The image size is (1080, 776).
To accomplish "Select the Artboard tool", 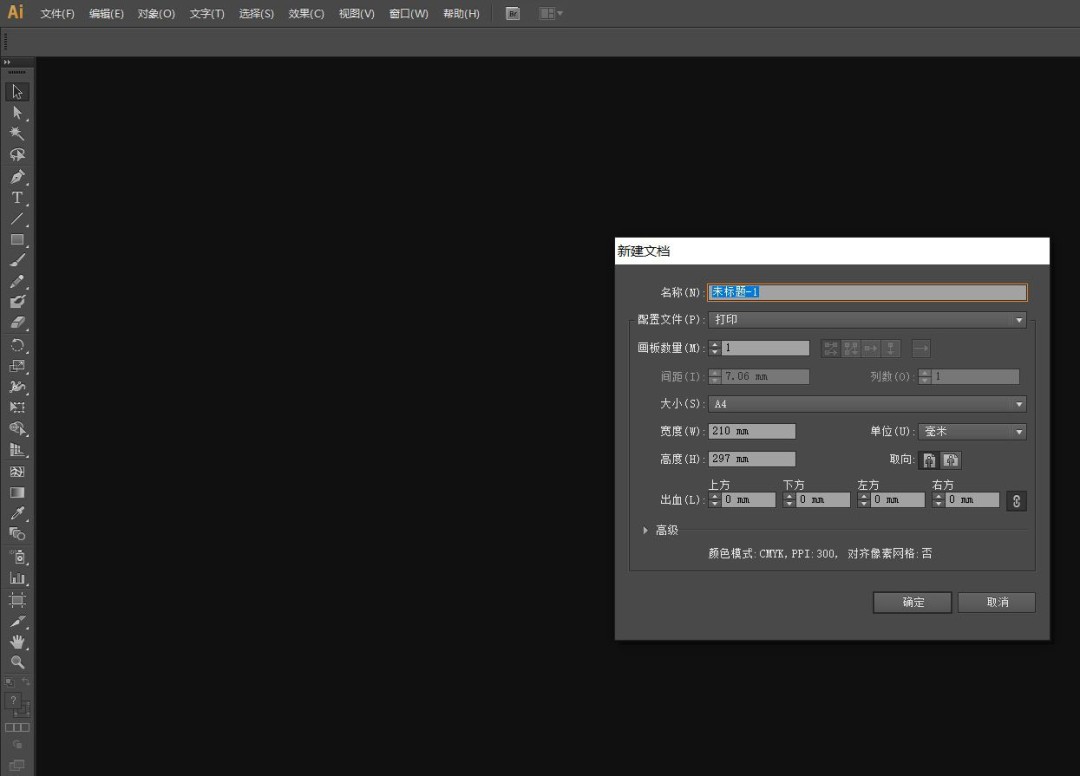I will pos(17,600).
